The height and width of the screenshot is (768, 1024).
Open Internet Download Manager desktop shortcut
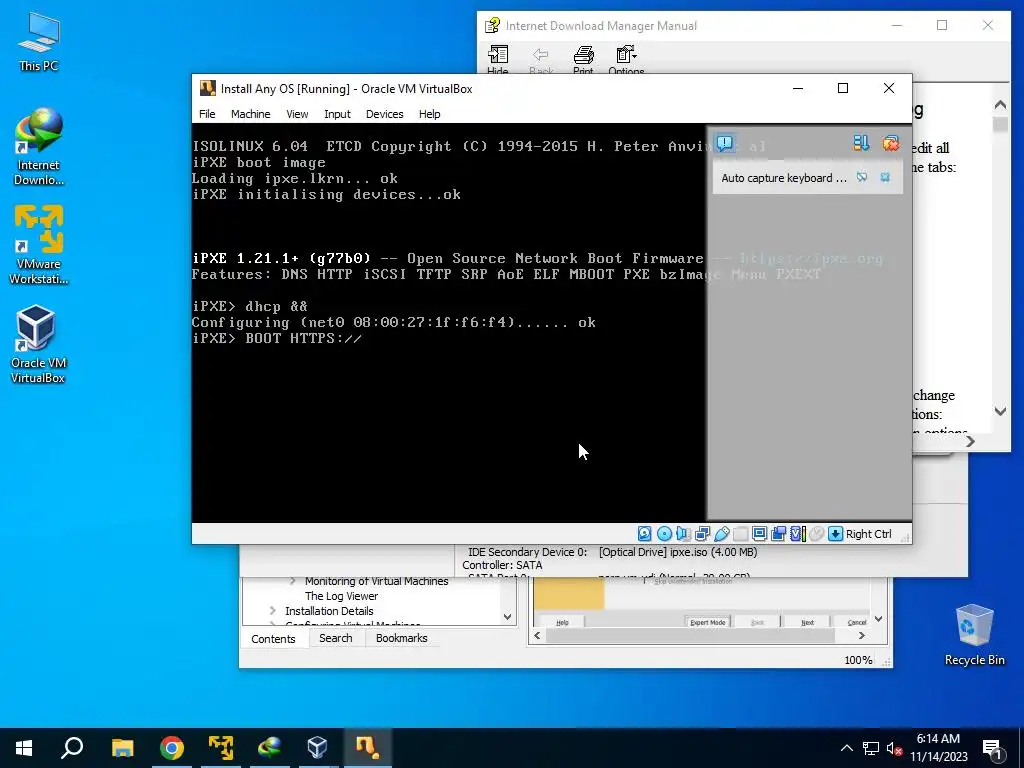39,147
